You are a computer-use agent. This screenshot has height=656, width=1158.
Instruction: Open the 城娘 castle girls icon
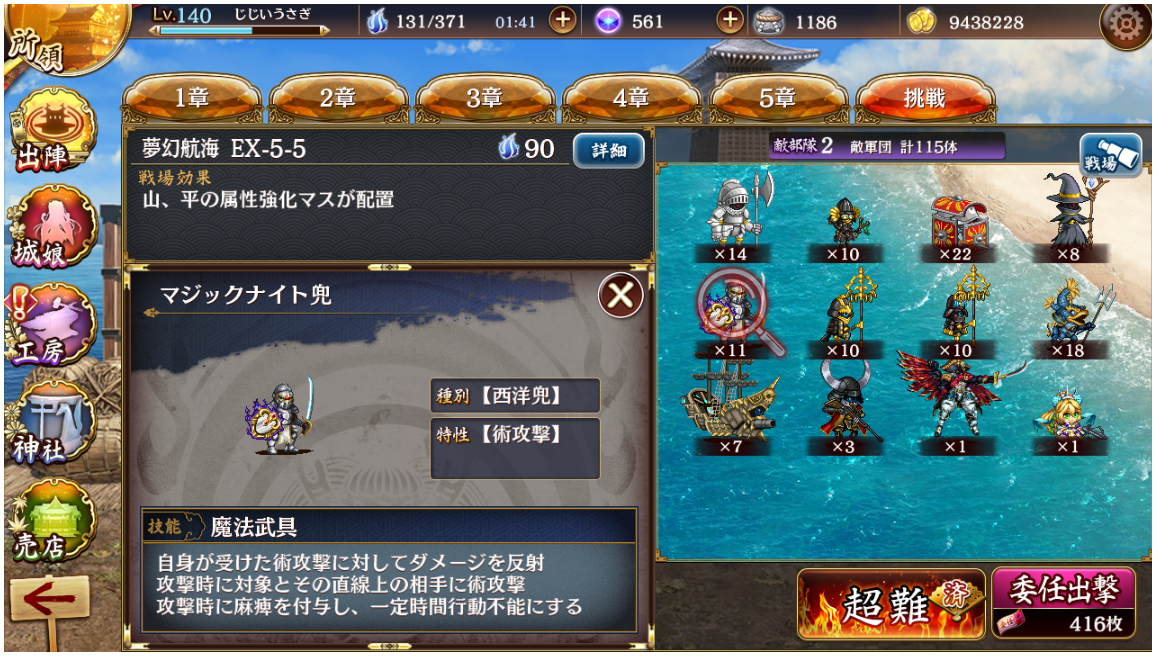(x=53, y=228)
